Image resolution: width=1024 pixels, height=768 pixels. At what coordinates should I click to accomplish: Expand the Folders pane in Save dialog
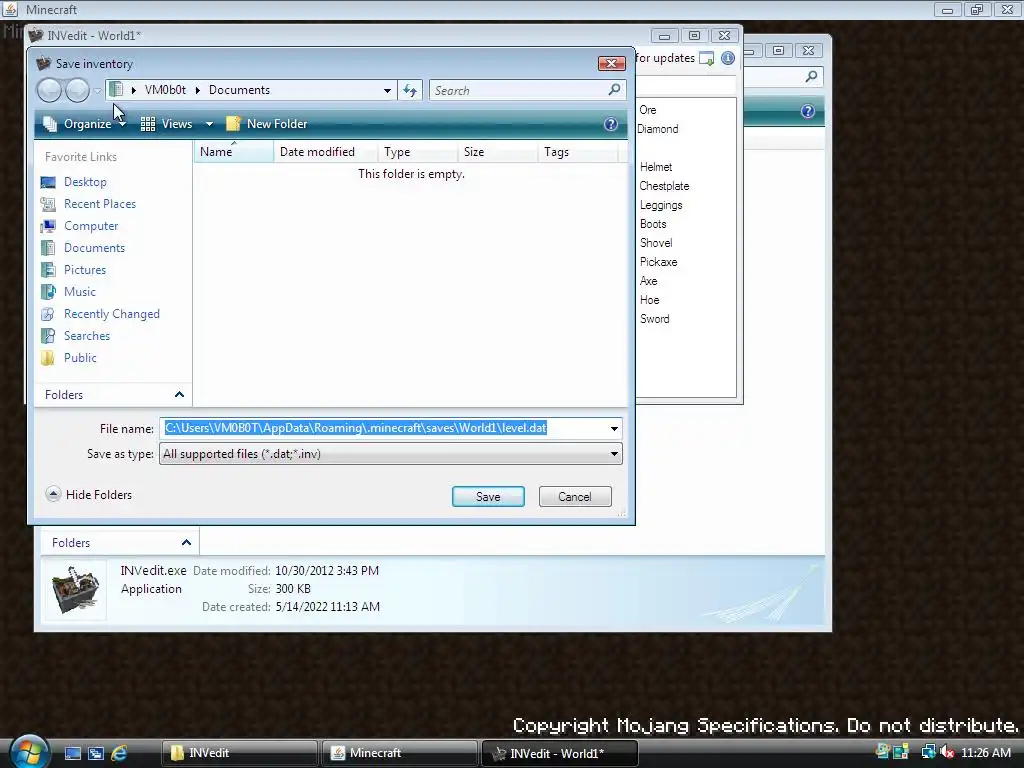114,394
